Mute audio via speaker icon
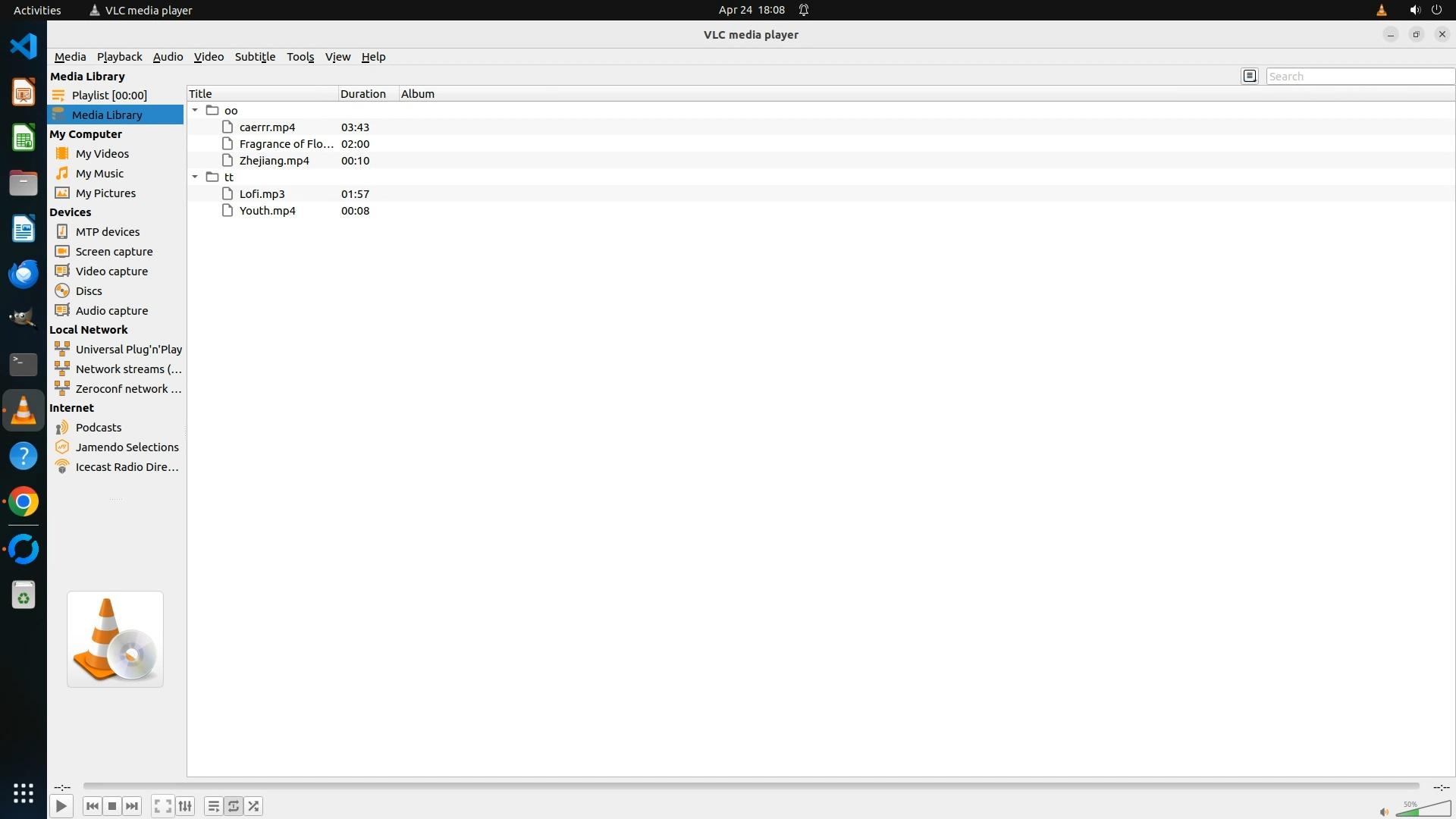The width and height of the screenshot is (1456, 819). point(1384,812)
